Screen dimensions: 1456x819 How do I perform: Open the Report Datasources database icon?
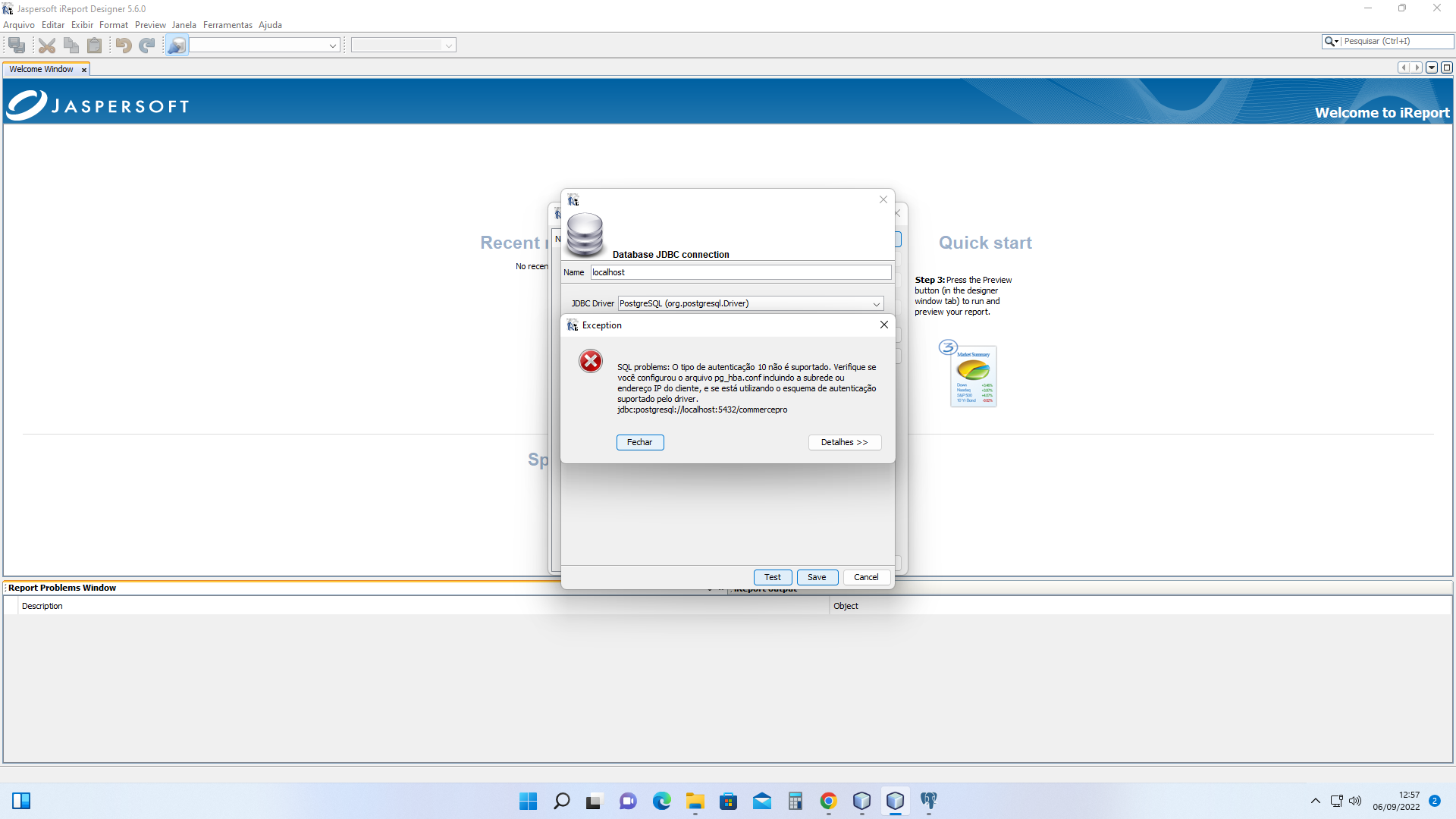tap(177, 45)
